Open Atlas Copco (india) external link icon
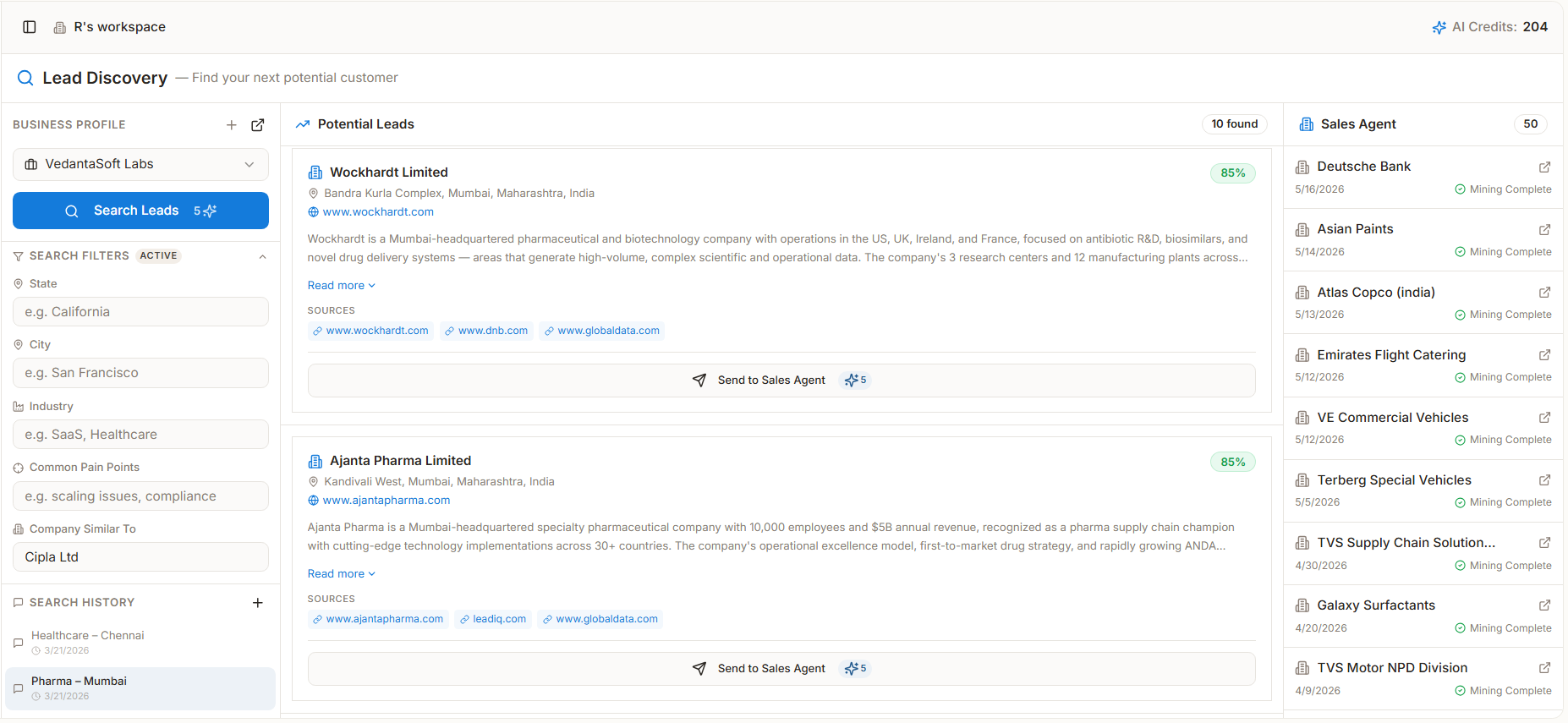 click(1544, 293)
